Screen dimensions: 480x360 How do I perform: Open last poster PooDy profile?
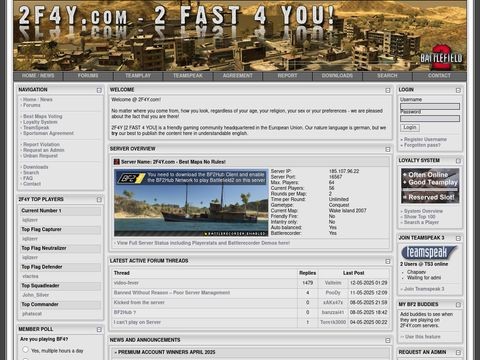(x=333, y=293)
